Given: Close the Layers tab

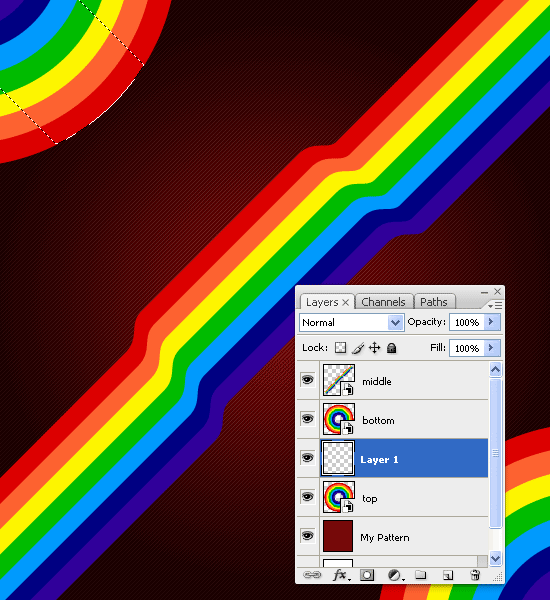Looking at the screenshot, I should click(x=346, y=303).
